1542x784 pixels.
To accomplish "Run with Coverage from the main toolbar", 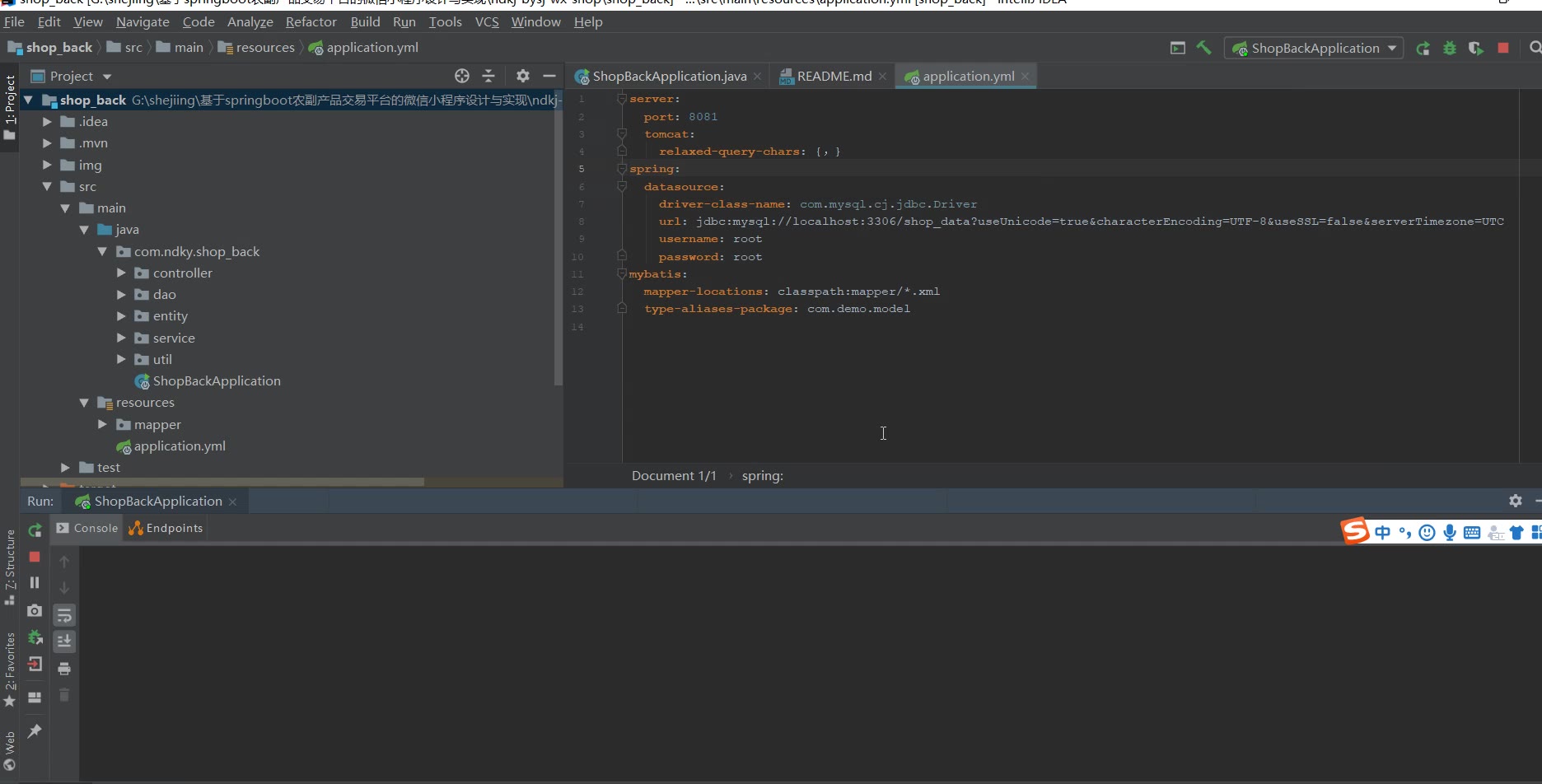I will tap(1475, 49).
